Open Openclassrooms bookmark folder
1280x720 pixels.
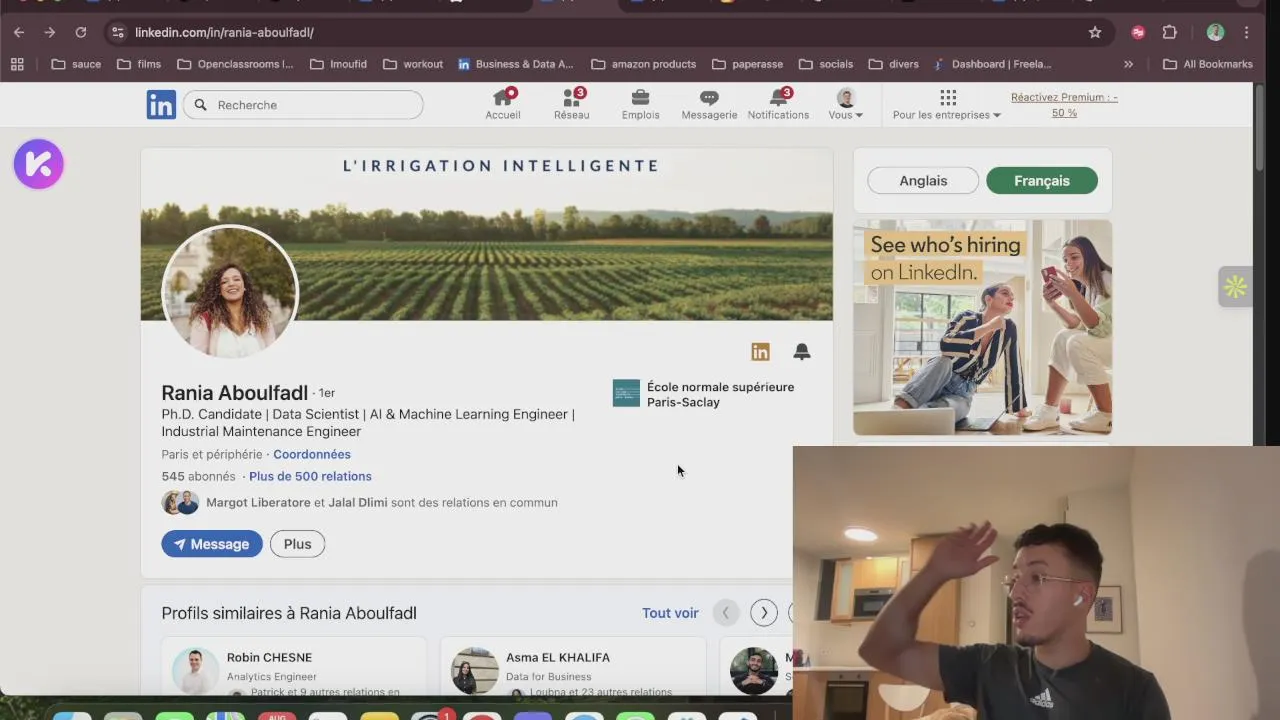pyautogui.click(x=235, y=64)
